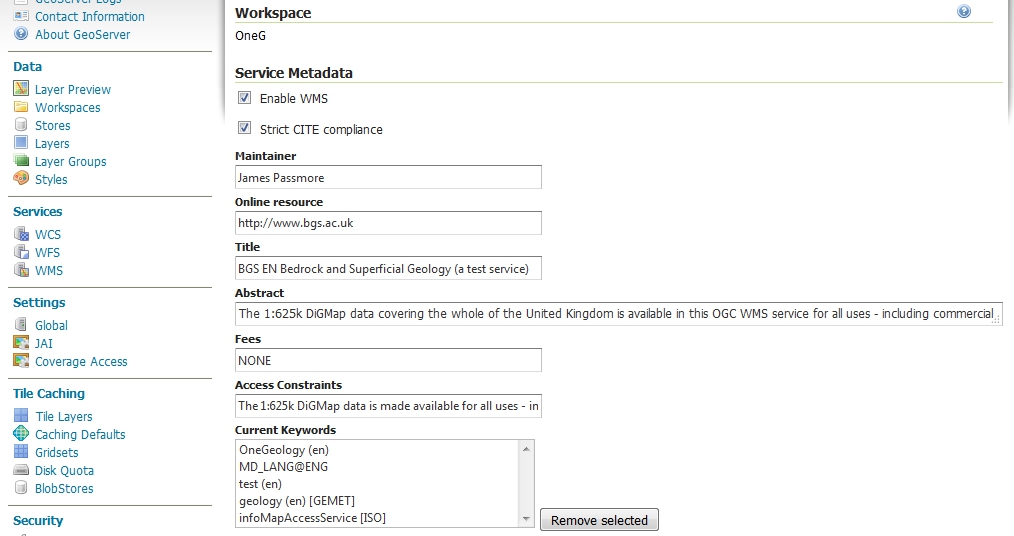Screen dimensions: 1014x536
Task: Click the Caching Defaults globe icon
Action: point(21,434)
